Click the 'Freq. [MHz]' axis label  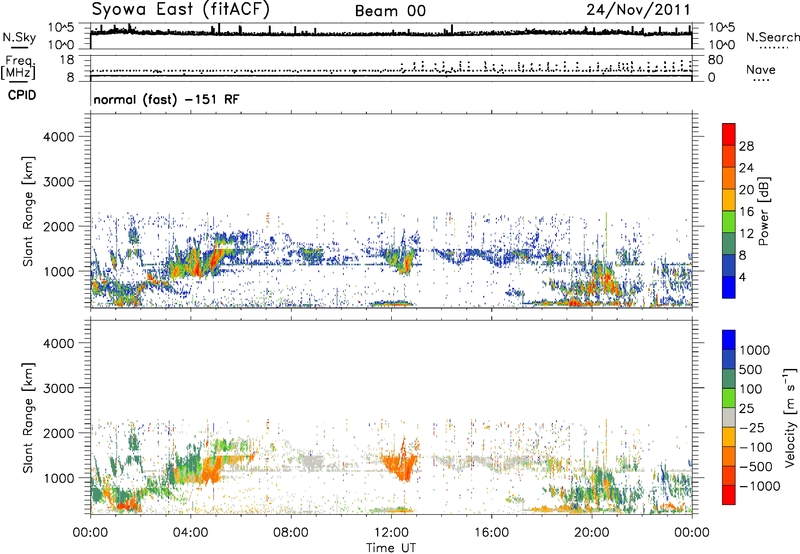pyautogui.click(x=18, y=68)
